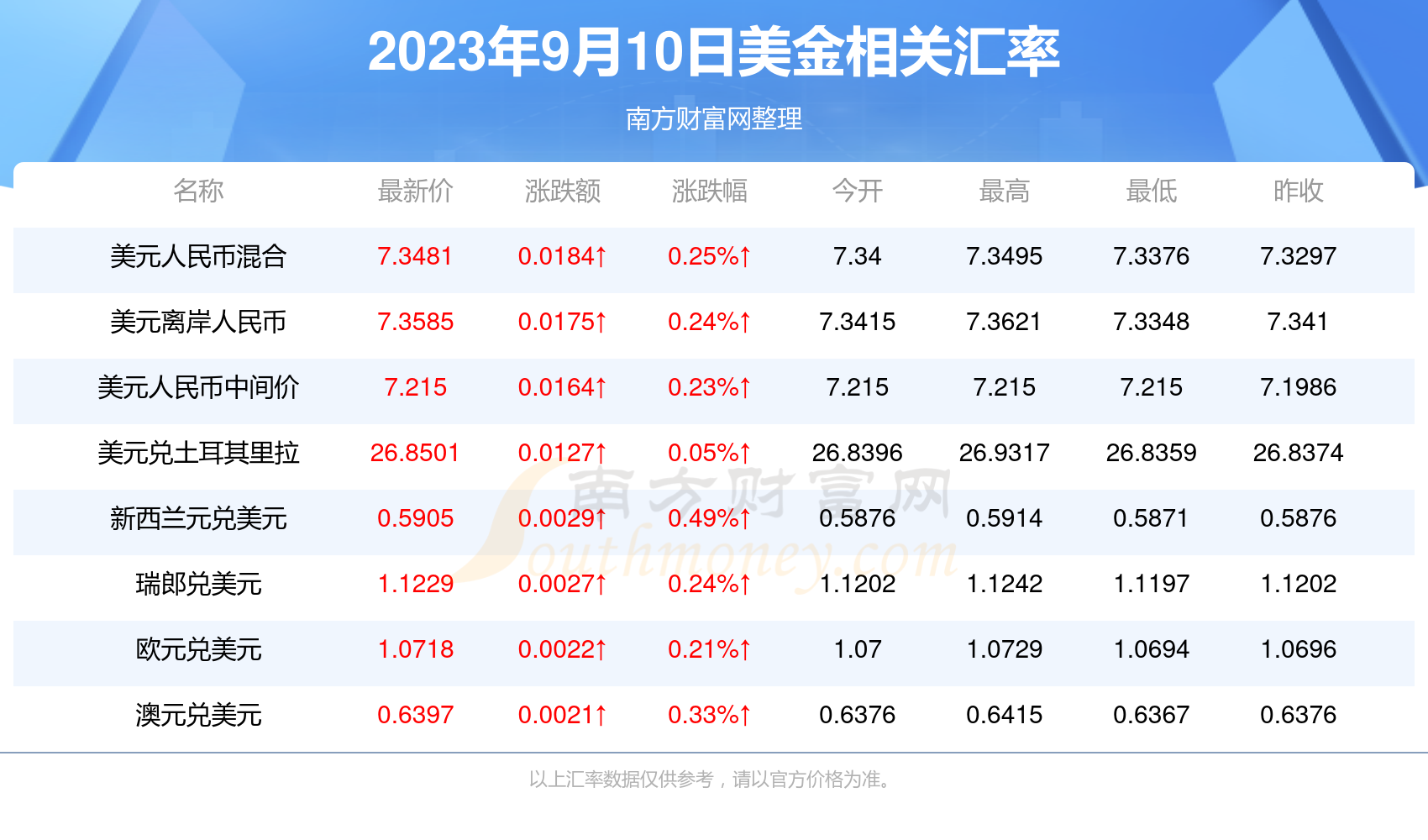Viewport: 1428px width, 840px height.
Task: Click highest value 7.3495
Action: pyautogui.click(x=1005, y=256)
